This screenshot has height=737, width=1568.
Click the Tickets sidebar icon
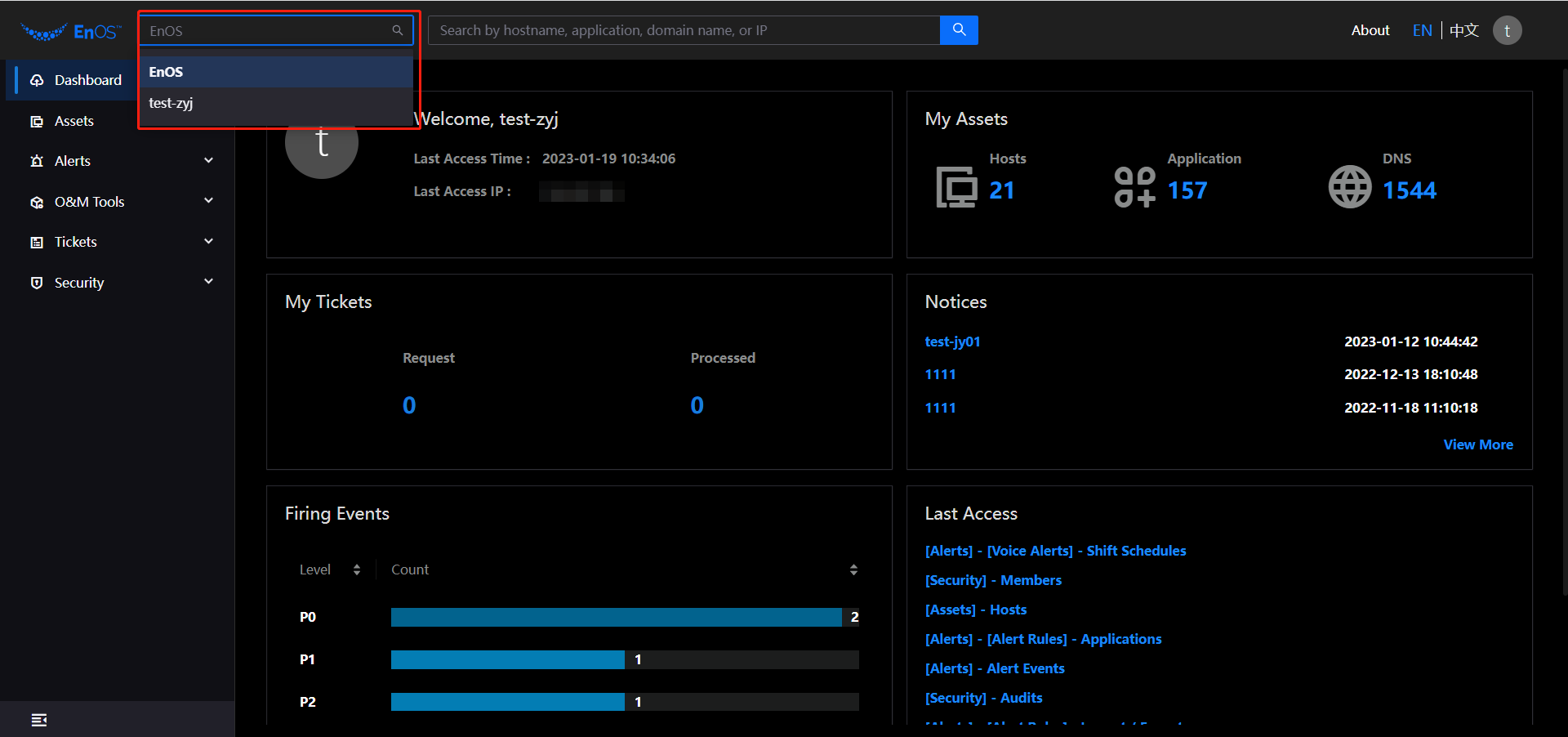click(x=37, y=242)
